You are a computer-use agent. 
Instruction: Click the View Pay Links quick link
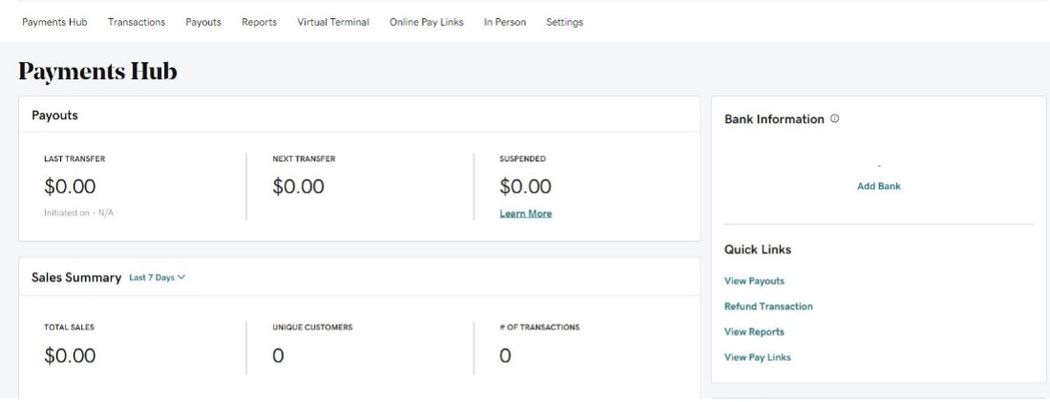[757, 357]
